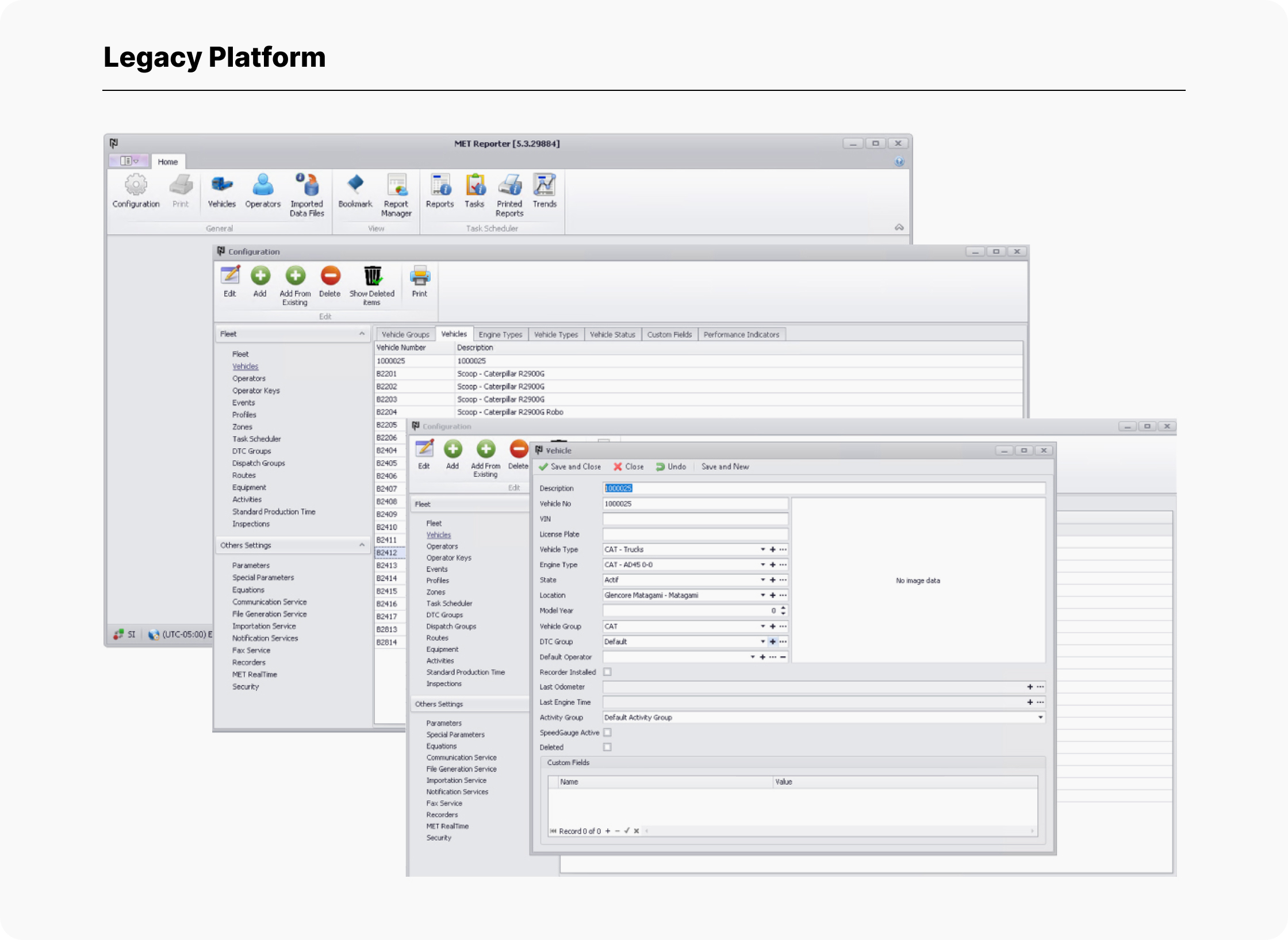
Task: Increase Model Year with spinner up arrow
Action: pyautogui.click(x=783, y=608)
